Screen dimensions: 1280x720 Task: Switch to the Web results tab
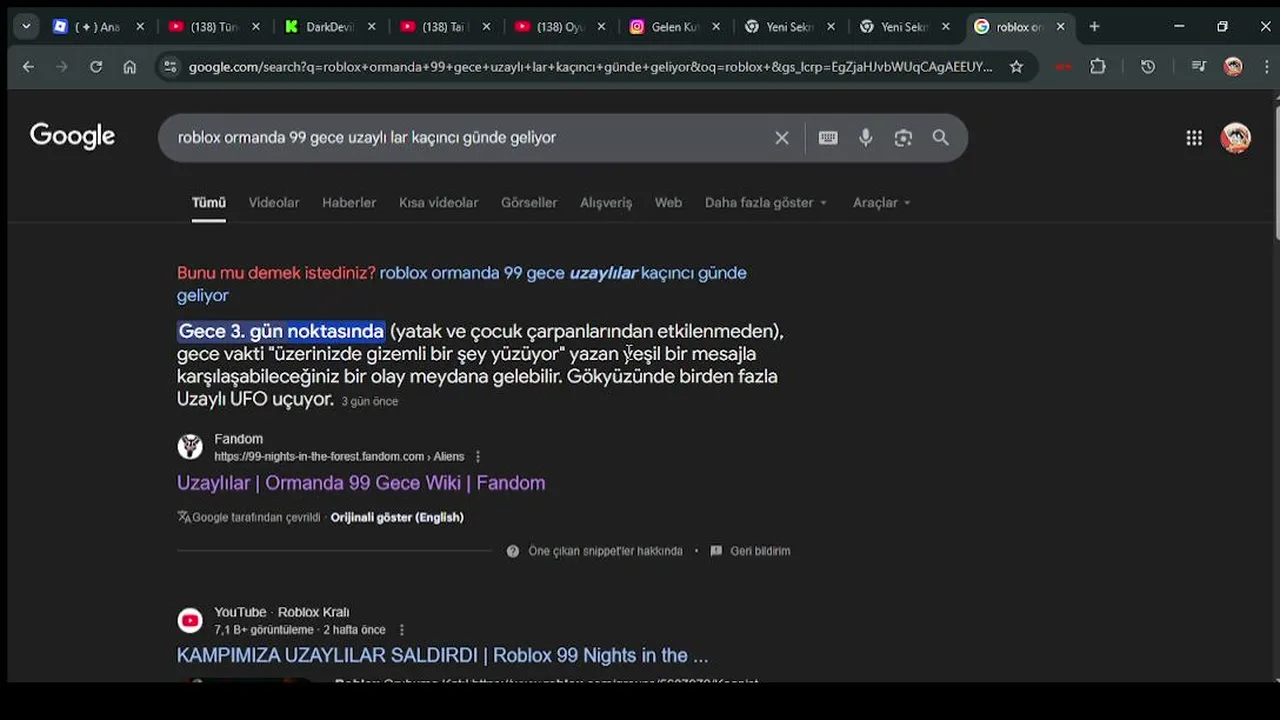[668, 203]
